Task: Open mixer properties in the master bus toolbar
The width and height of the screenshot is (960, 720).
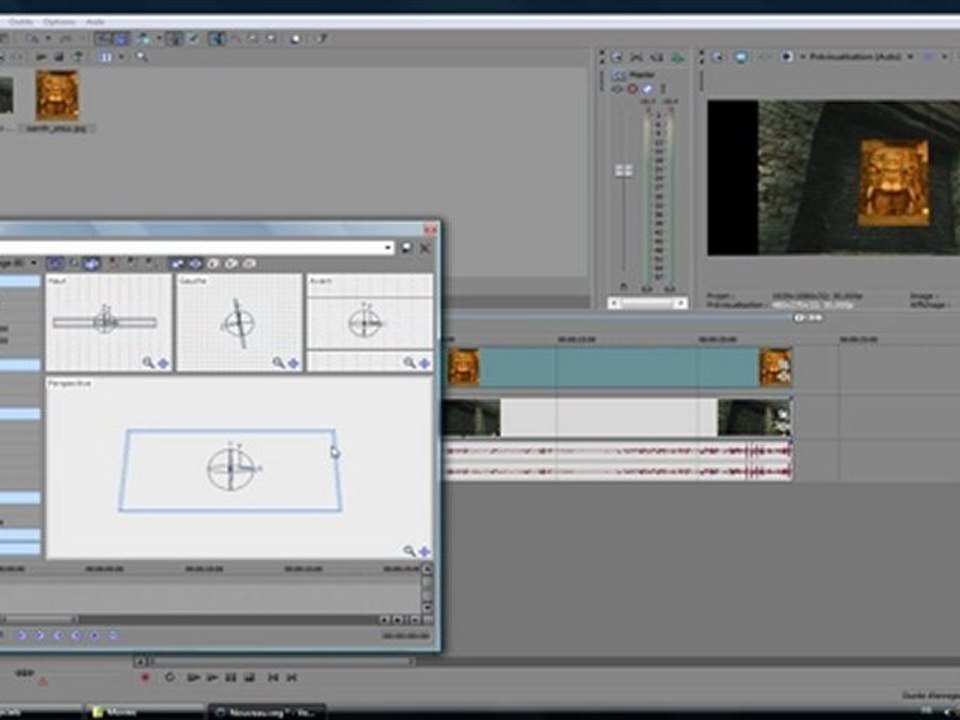Action: [x=617, y=58]
